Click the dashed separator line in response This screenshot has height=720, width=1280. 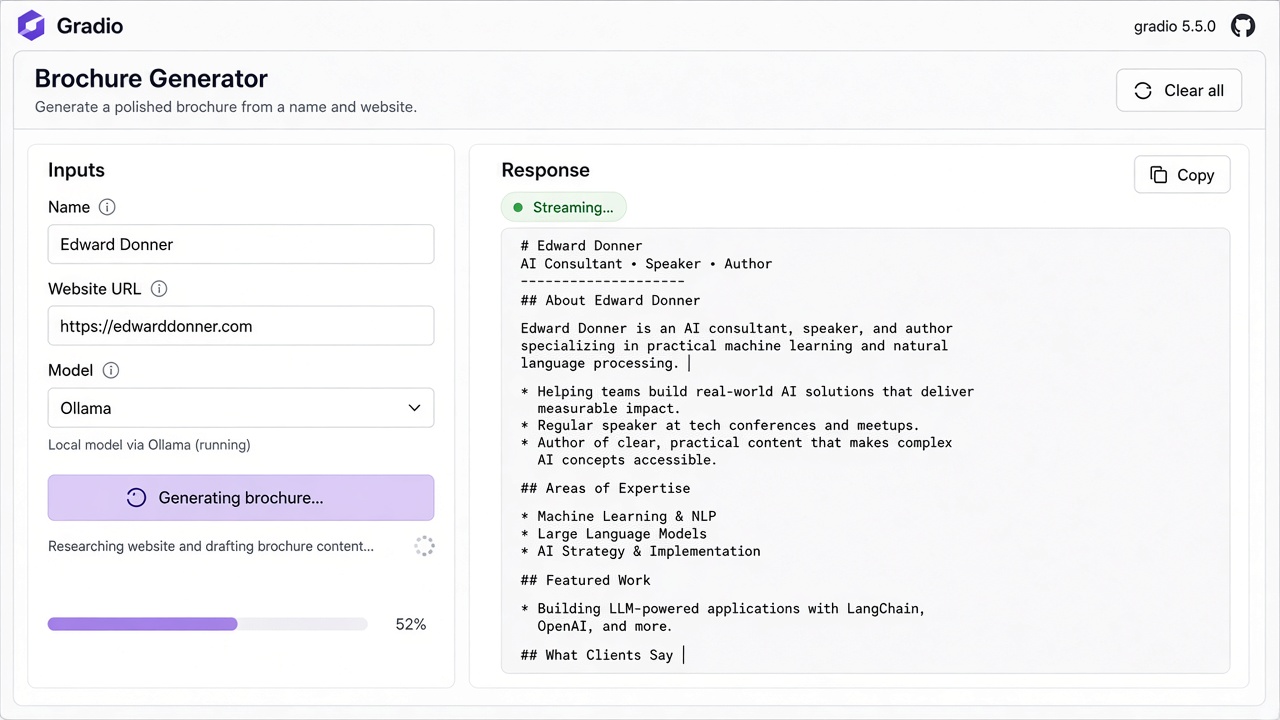click(603, 281)
